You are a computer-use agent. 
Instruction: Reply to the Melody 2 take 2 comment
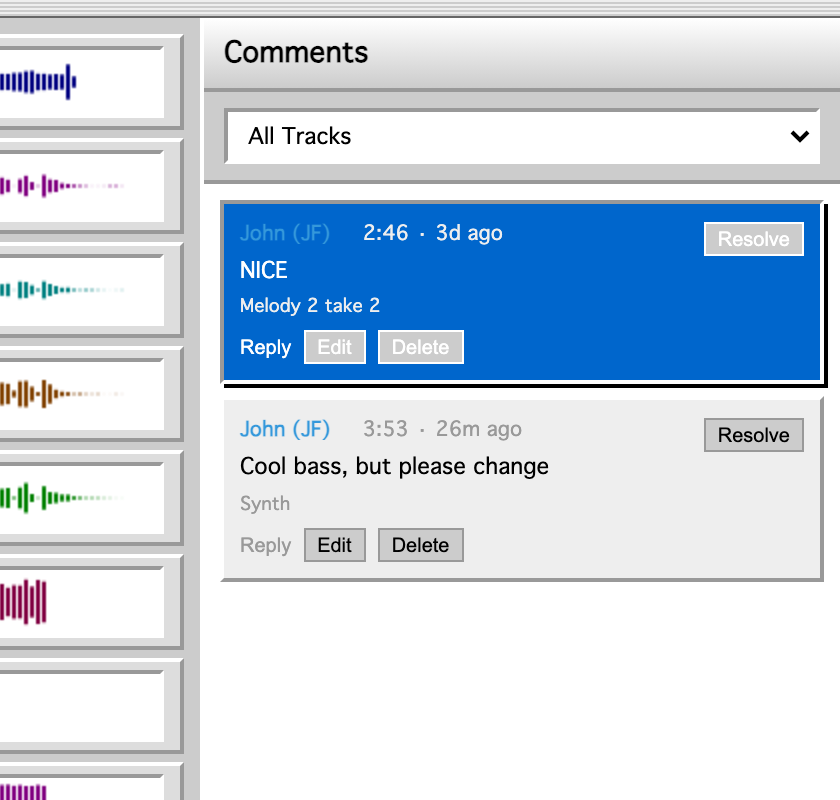[x=264, y=346]
